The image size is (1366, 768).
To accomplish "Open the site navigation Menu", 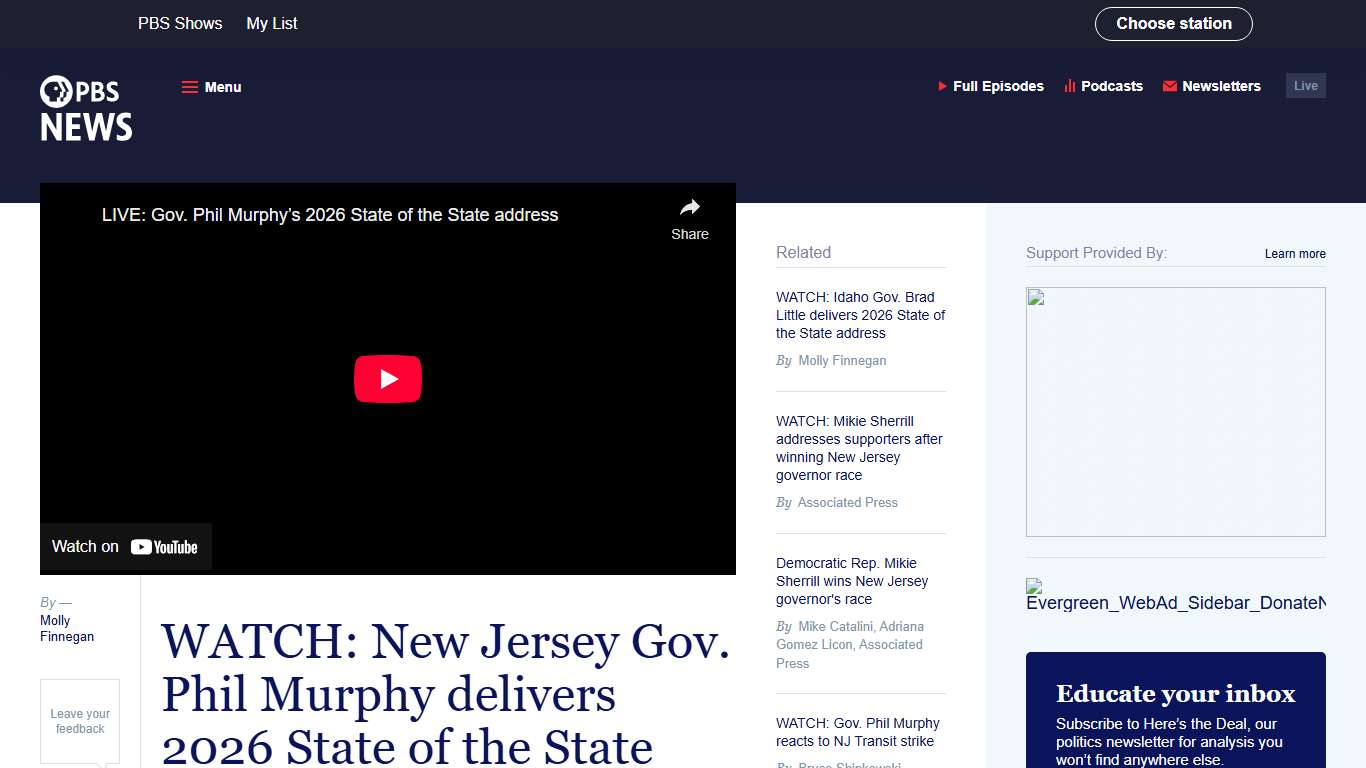I will pos(211,87).
